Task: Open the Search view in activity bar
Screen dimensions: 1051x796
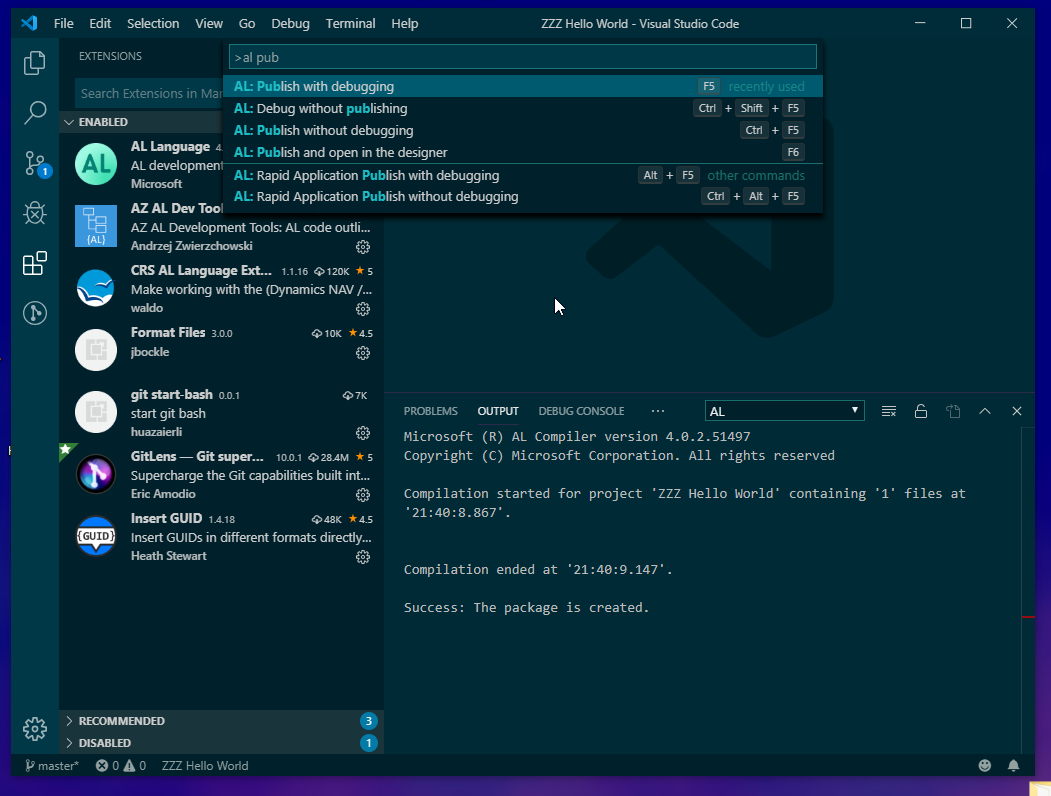Action: [35, 112]
